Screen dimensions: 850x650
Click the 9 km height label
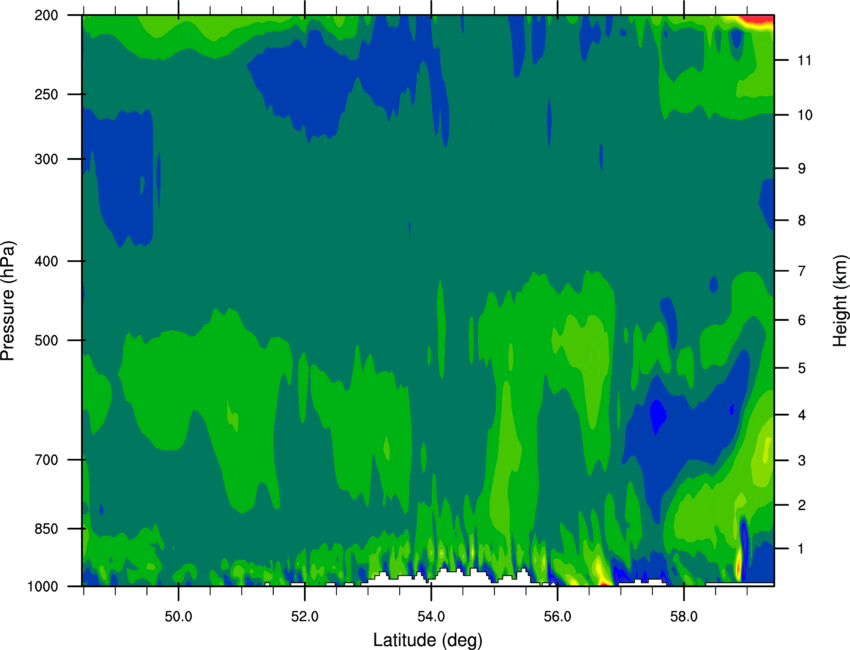[802, 169]
